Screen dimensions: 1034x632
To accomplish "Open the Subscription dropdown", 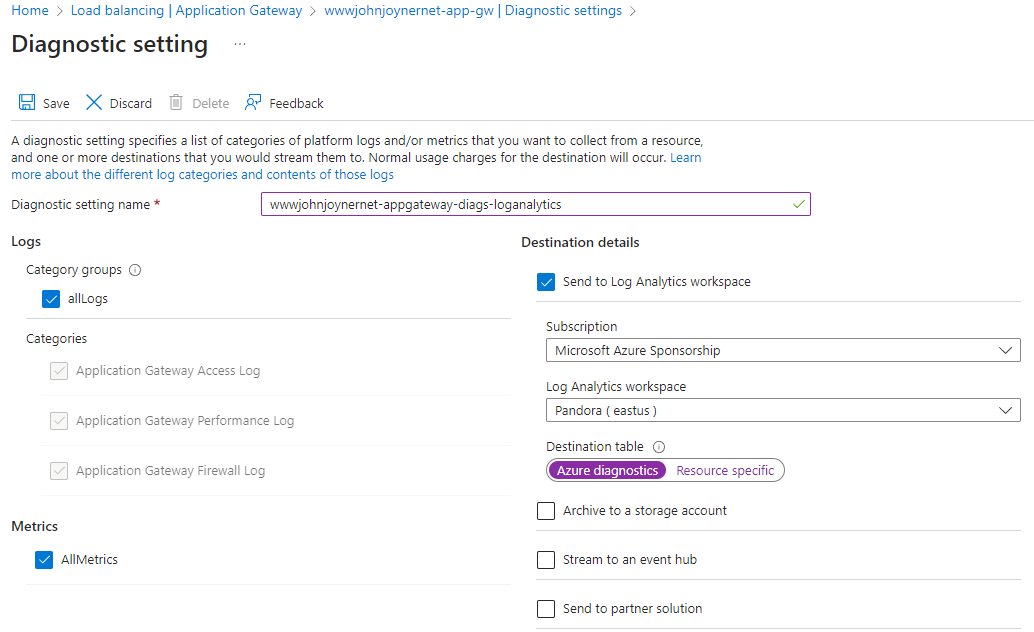I will [x=783, y=351].
